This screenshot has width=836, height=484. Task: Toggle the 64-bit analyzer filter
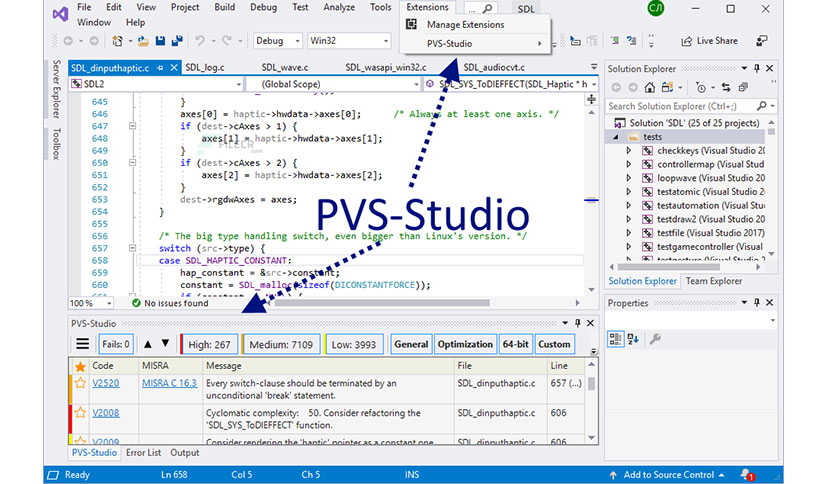515,344
